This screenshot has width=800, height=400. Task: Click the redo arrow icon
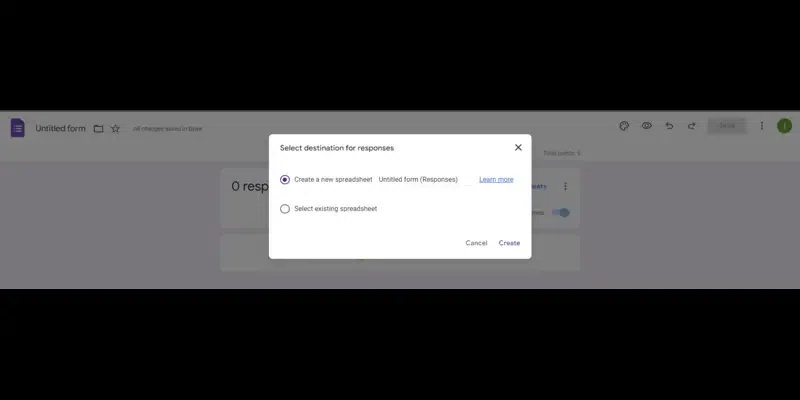pyautogui.click(x=691, y=126)
